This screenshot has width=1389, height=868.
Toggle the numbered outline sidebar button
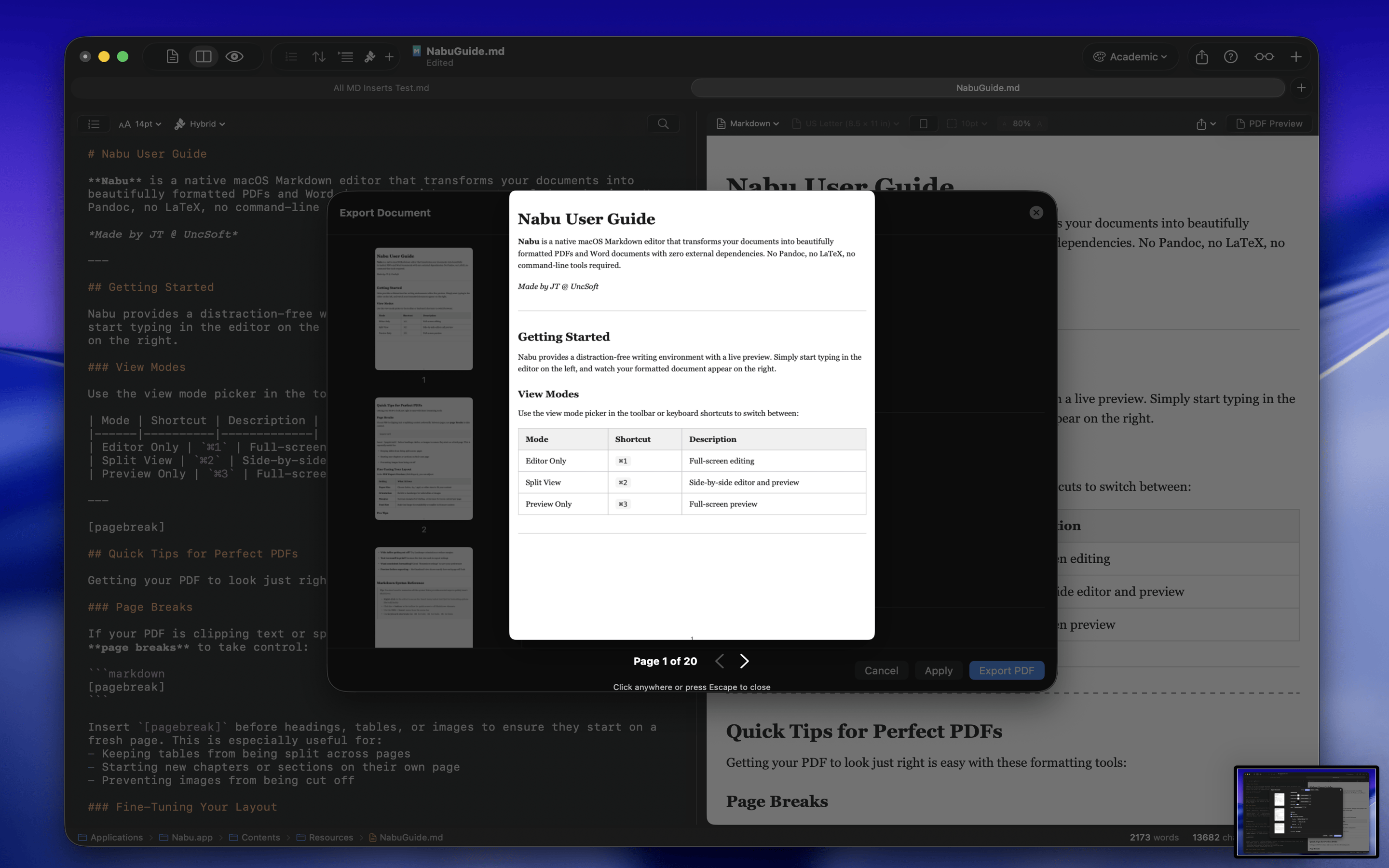(x=94, y=123)
